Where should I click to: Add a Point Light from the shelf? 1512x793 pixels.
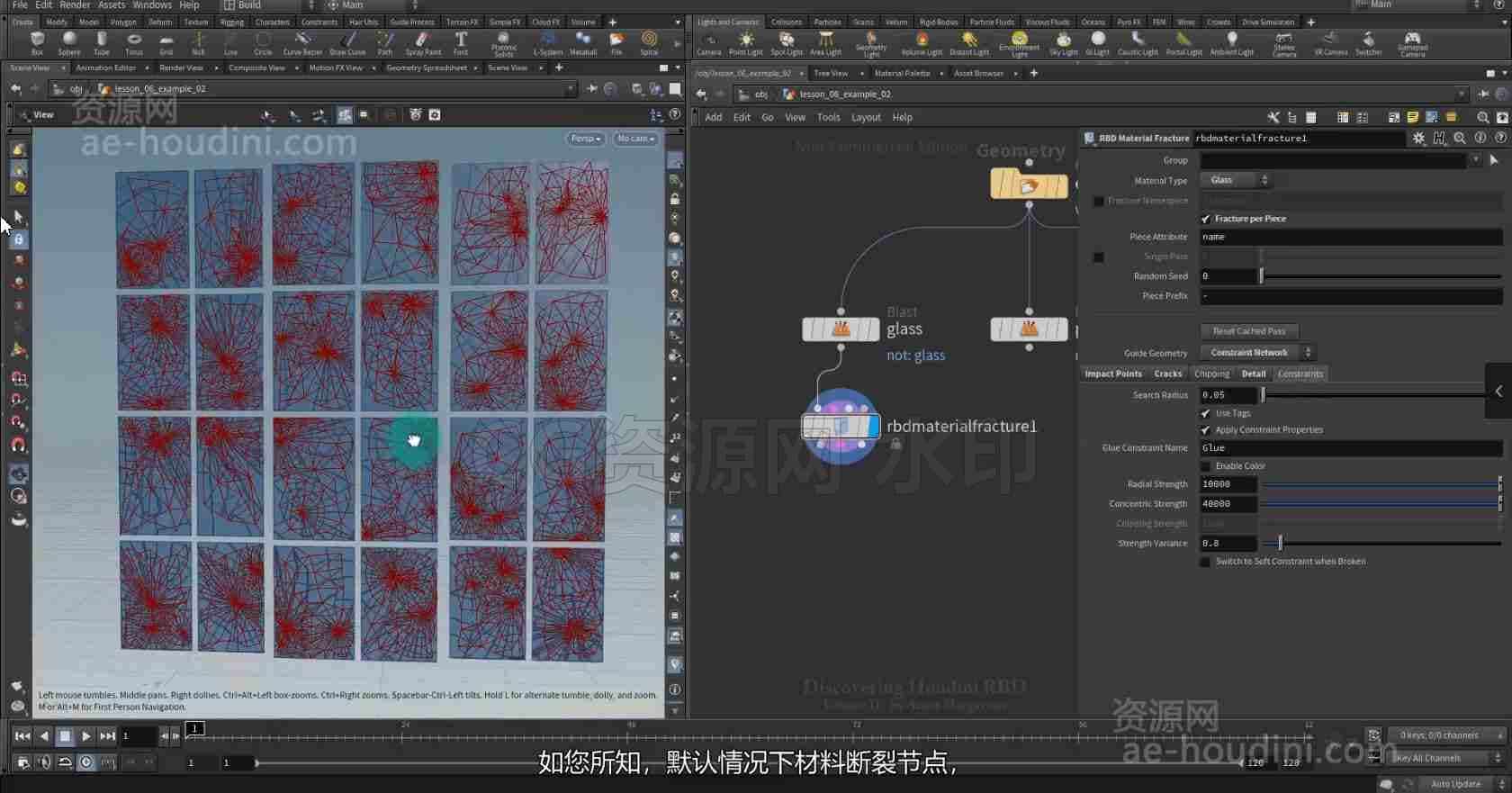click(x=746, y=43)
